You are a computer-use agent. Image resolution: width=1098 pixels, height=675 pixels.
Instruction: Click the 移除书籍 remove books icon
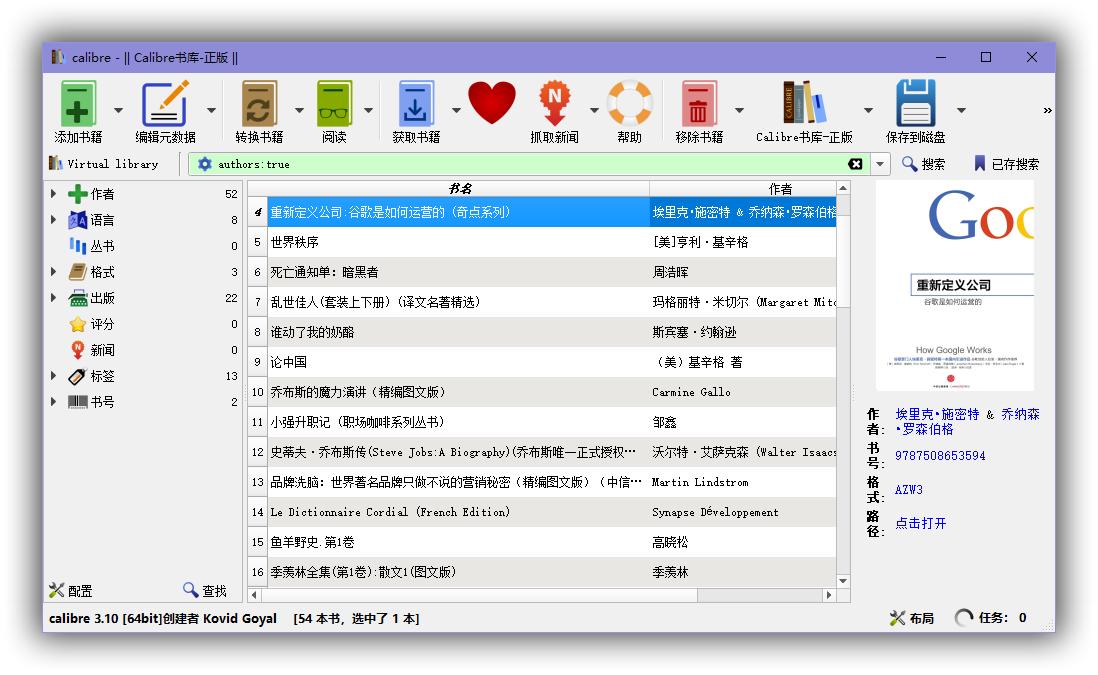coord(699,104)
